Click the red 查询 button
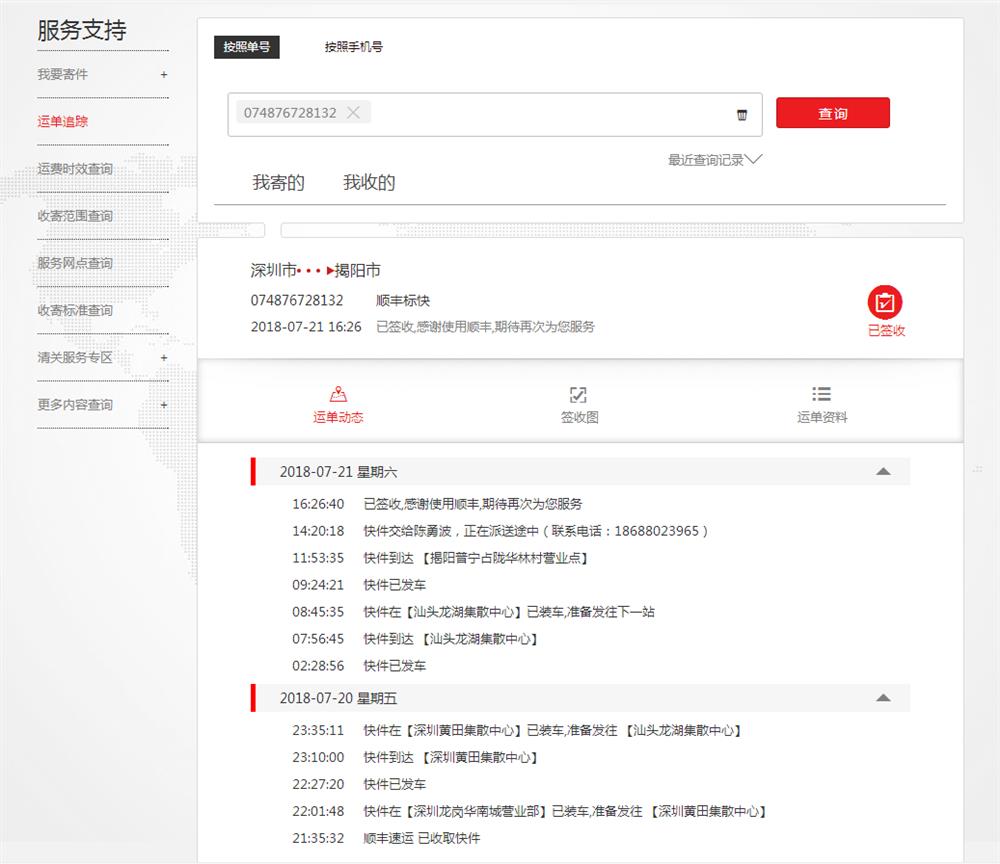This screenshot has height=864, width=1000. click(x=832, y=113)
